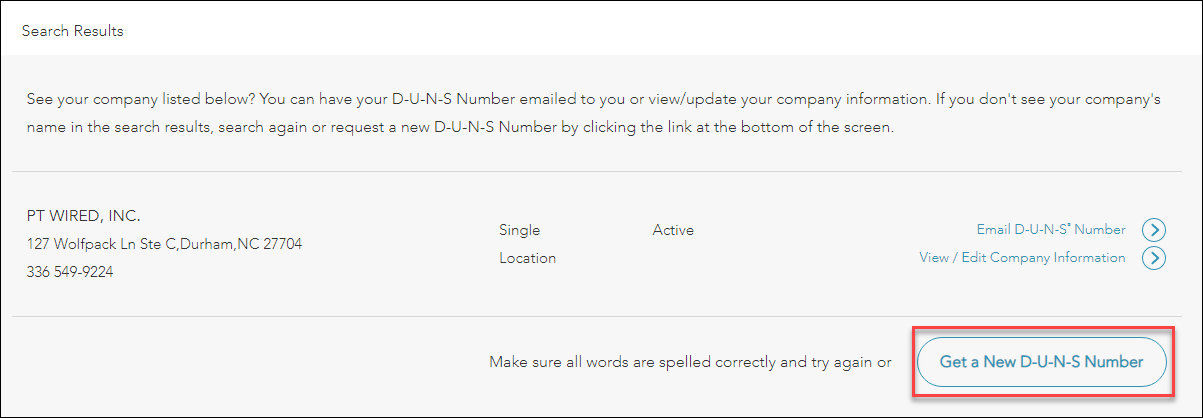Open the Email D-U-N-S Number link
Image resolution: width=1203 pixels, height=418 pixels.
(1050, 230)
